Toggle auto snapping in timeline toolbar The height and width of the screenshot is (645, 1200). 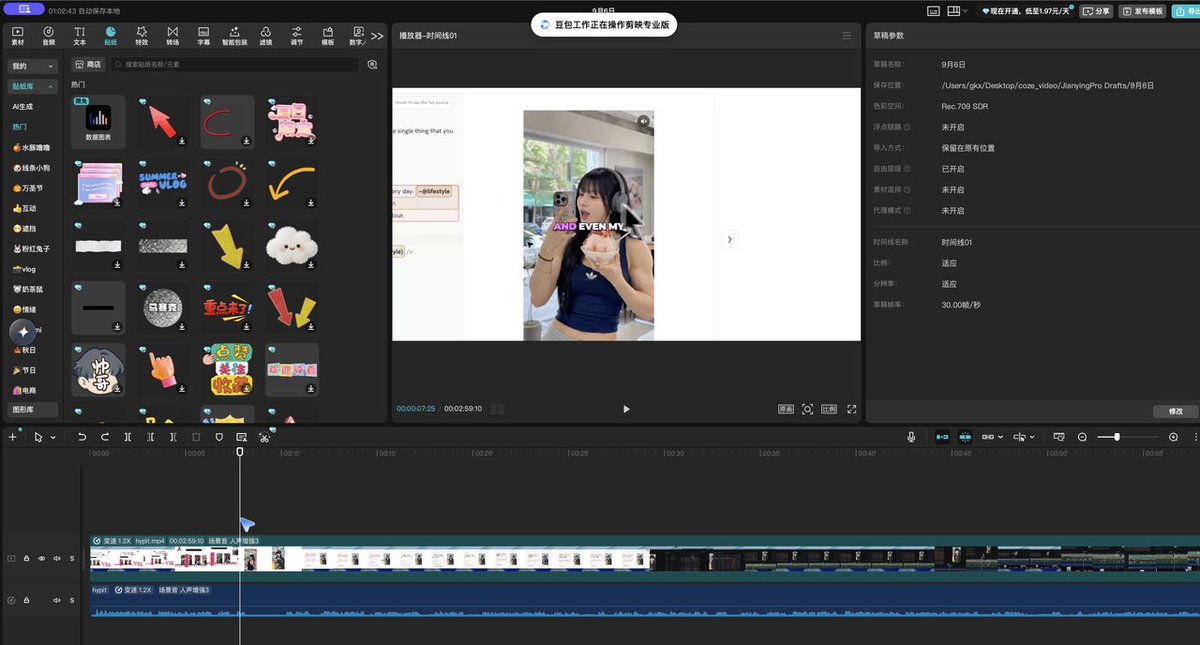(x=965, y=437)
